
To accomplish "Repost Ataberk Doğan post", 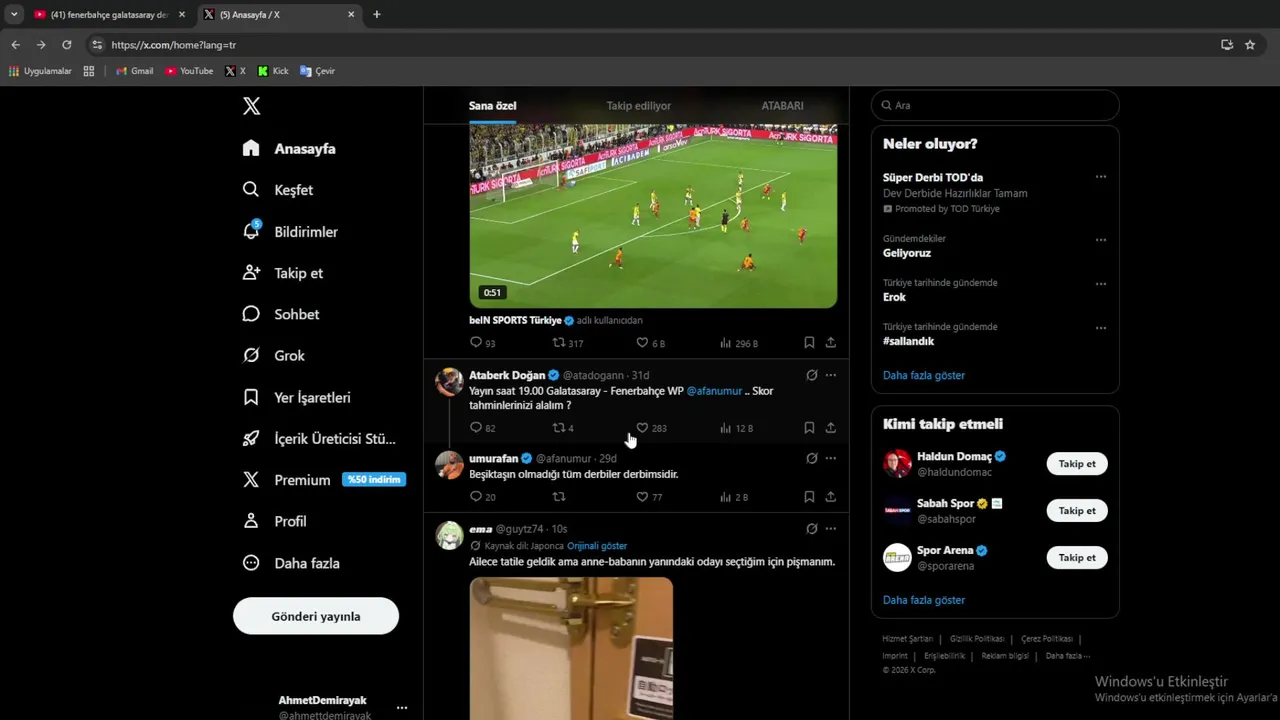I will click(563, 428).
